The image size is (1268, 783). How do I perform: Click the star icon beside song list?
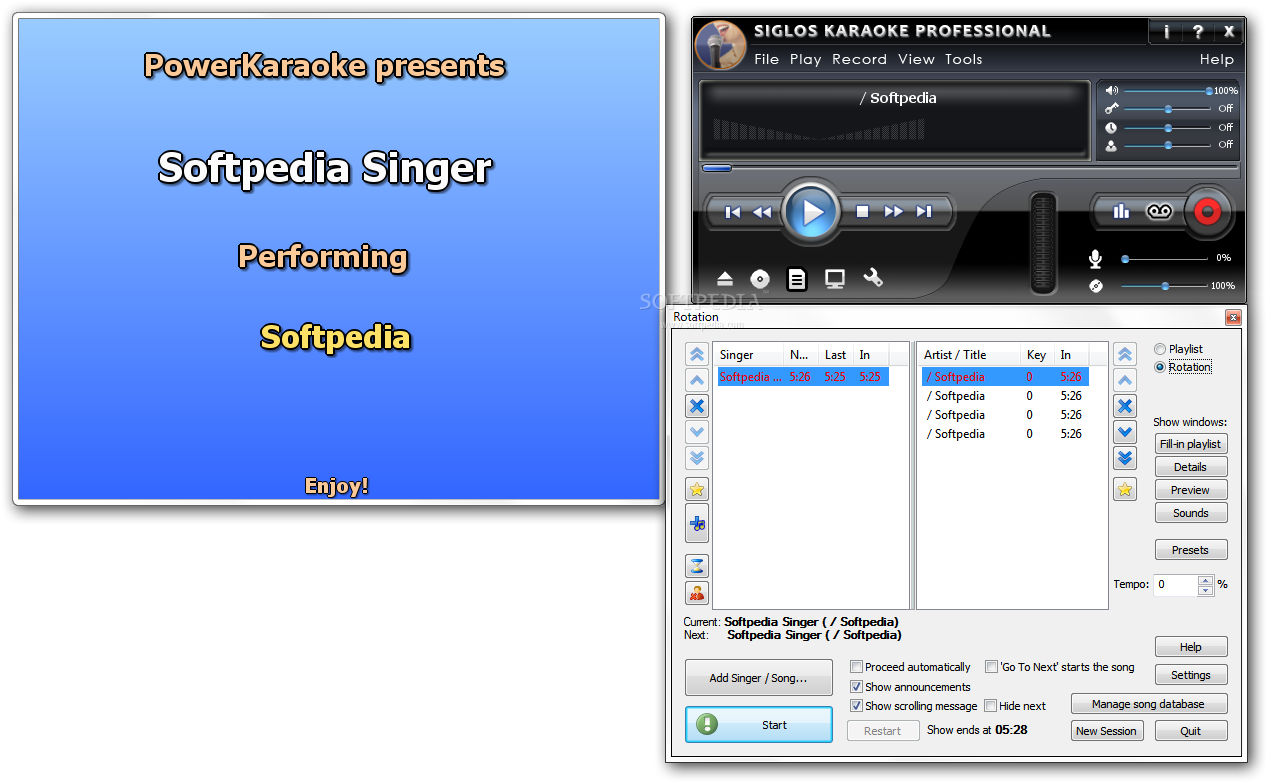click(x=1125, y=489)
